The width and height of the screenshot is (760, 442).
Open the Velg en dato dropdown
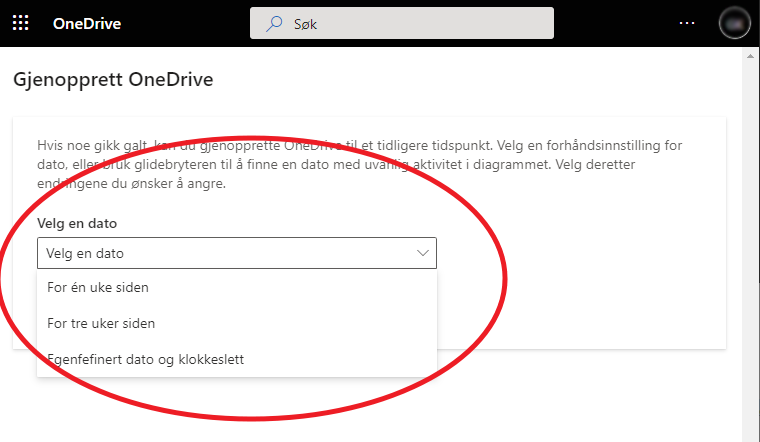(237, 253)
